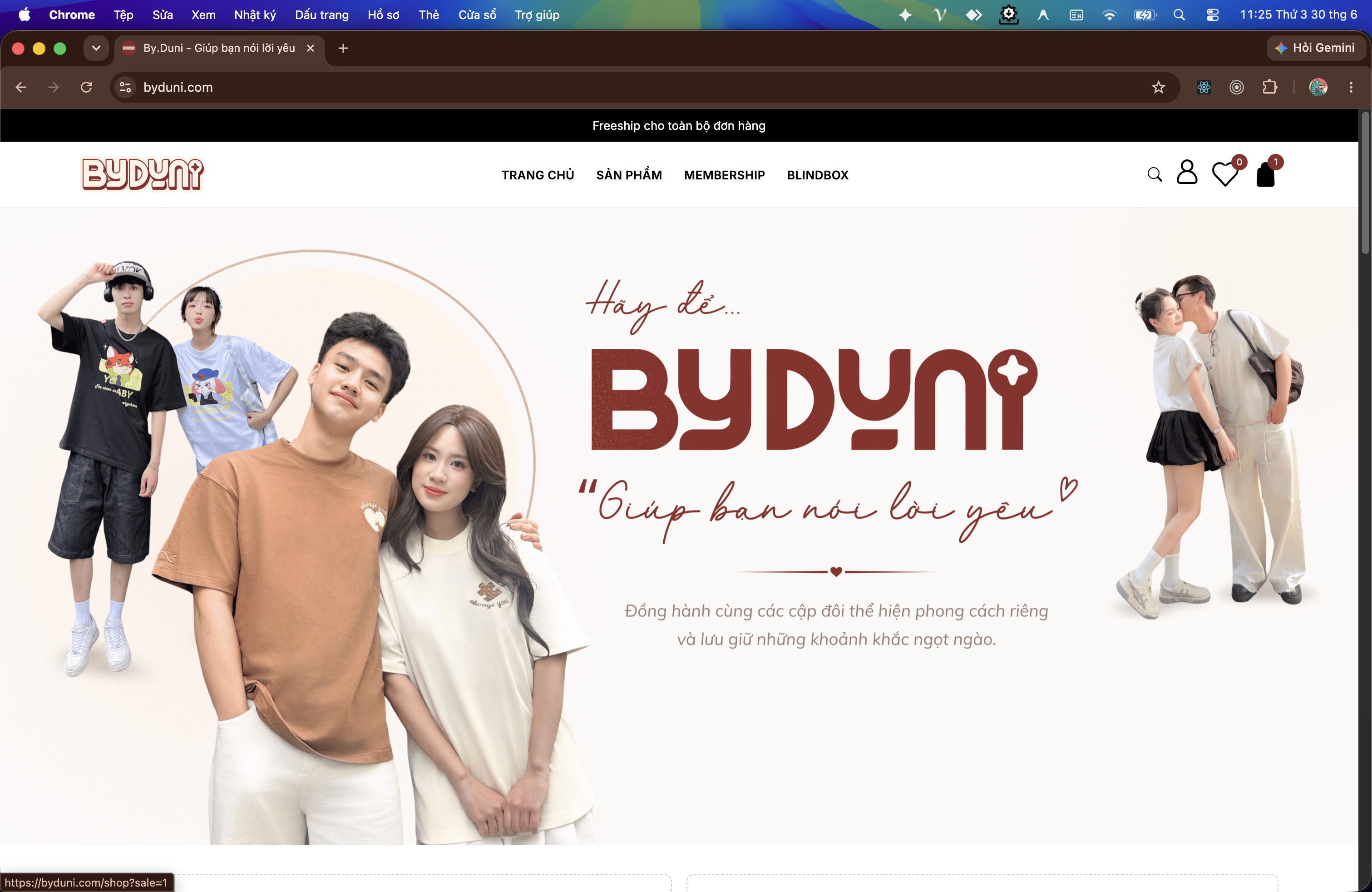Expand the tab search dropdown arrow
Viewport: 1372px width, 892px height.
[x=96, y=48]
